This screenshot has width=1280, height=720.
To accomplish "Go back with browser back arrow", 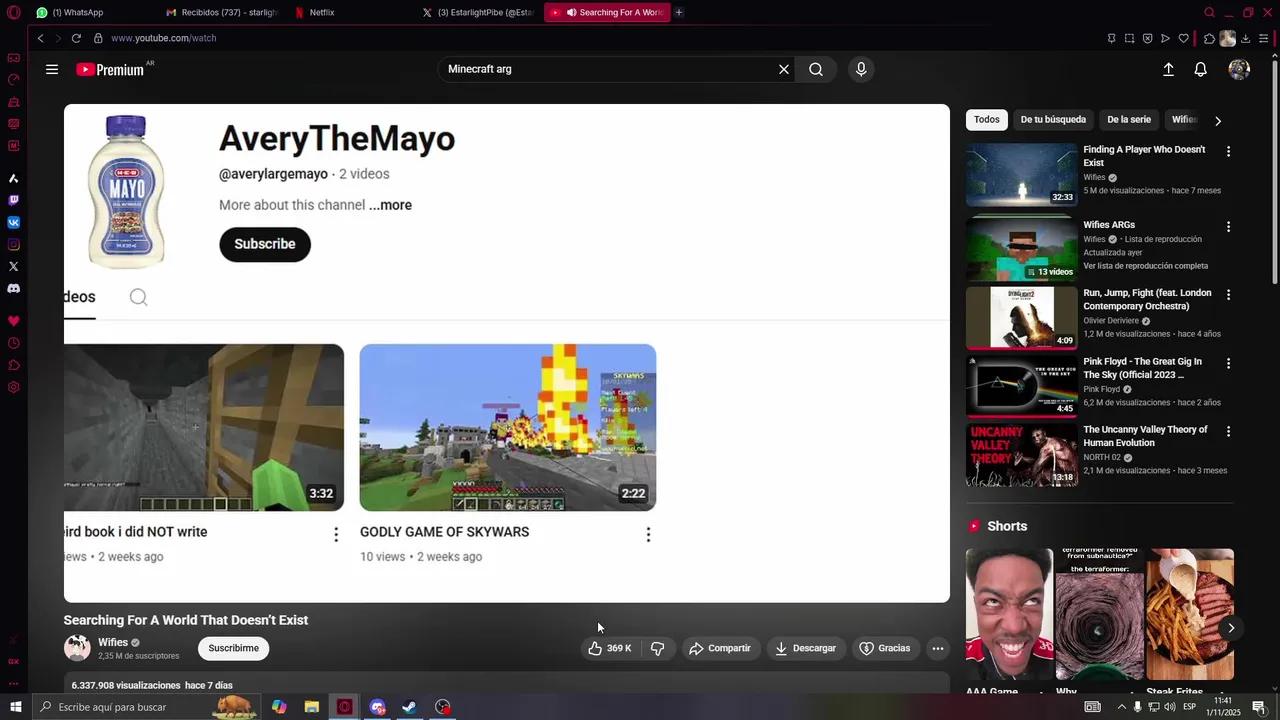I will point(41,38).
